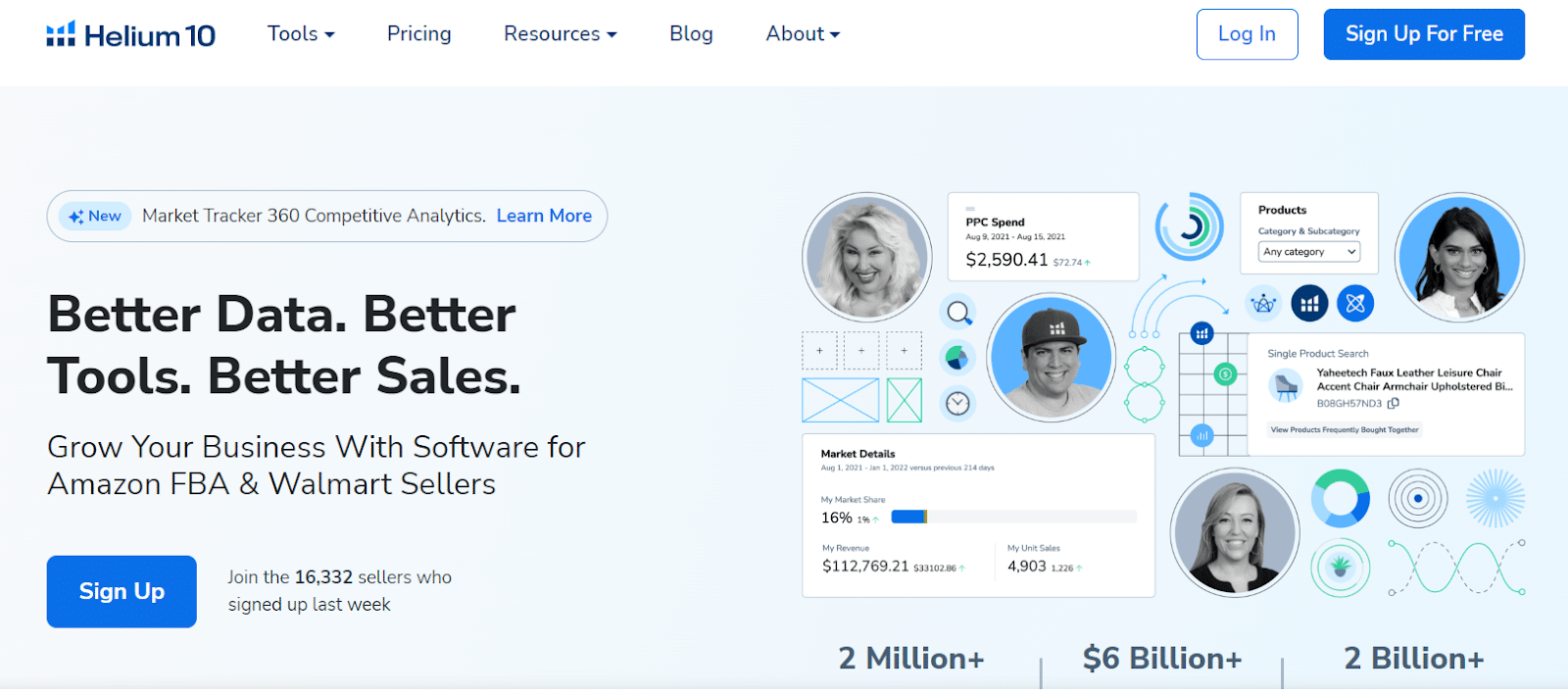
Task: Click the 16% market share value
Action: coord(836,518)
